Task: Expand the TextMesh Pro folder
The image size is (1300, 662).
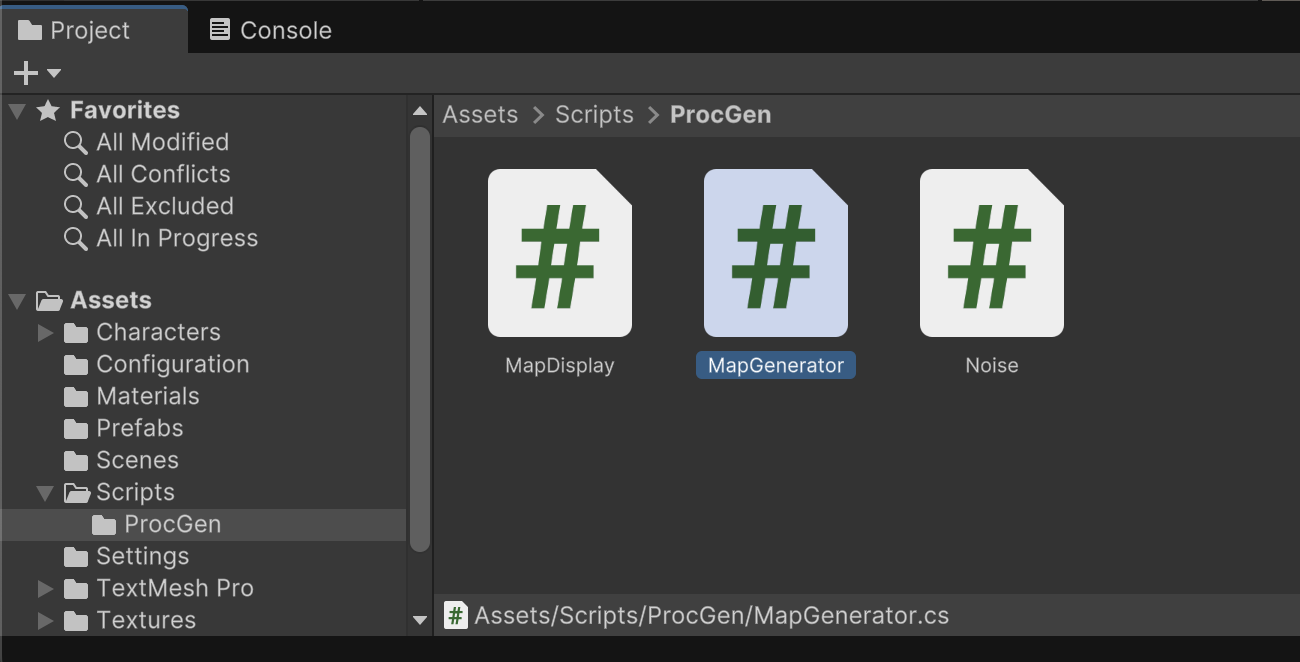Action: [45, 588]
